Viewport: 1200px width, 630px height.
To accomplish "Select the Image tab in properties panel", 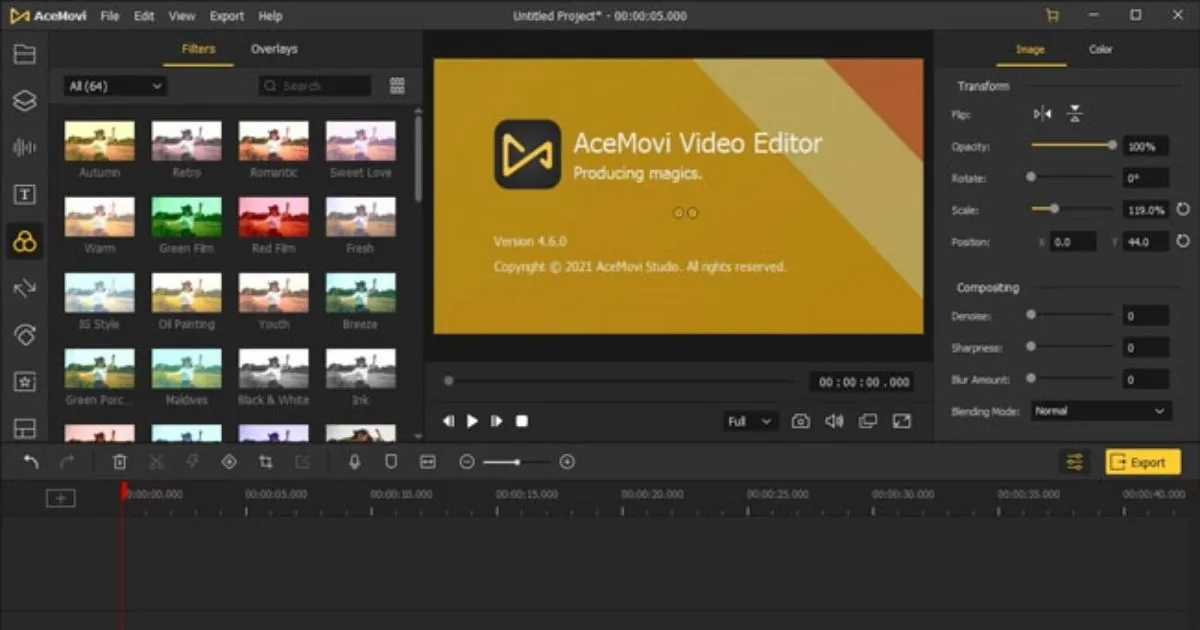I will point(1030,49).
